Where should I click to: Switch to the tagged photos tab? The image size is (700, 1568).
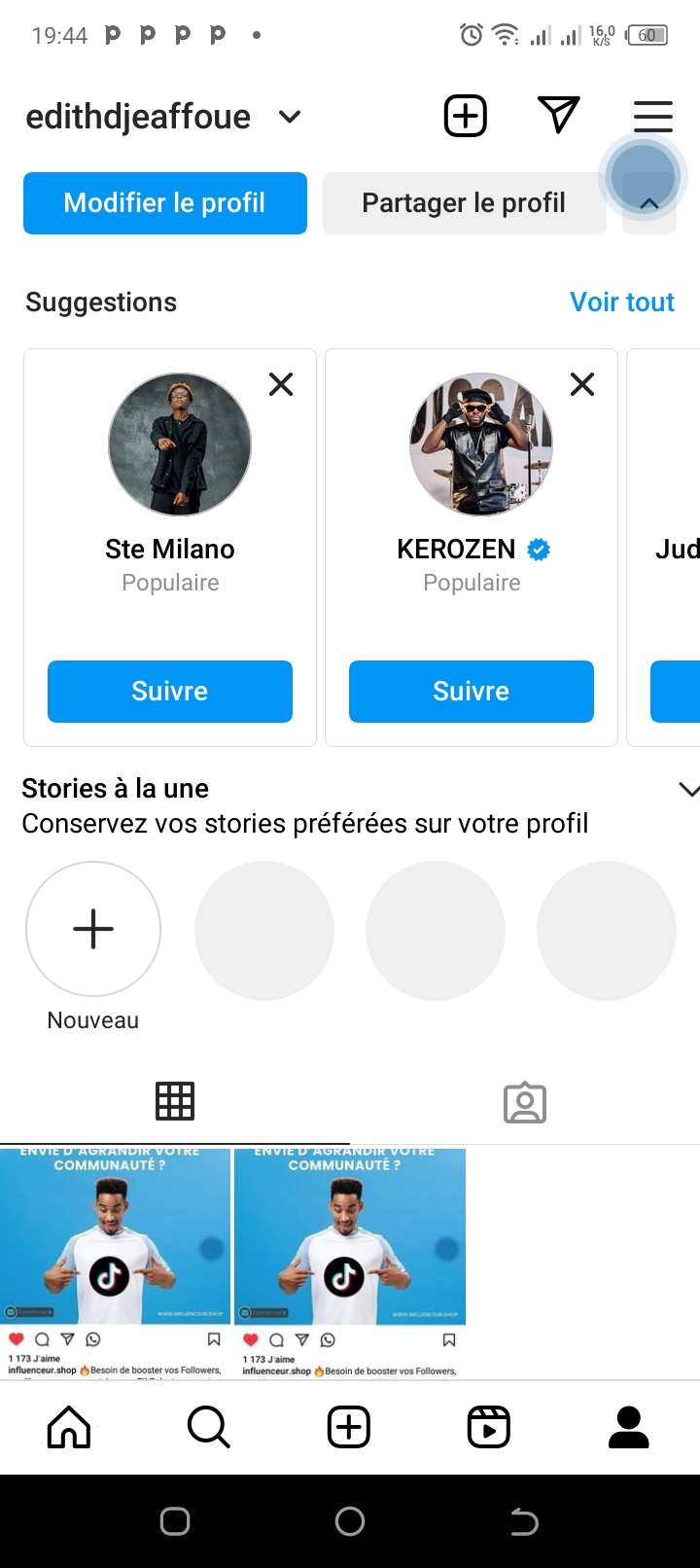[525, 1103]
